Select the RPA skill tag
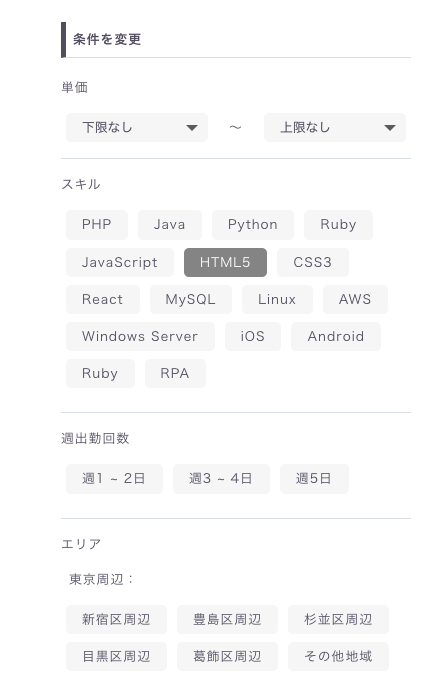This screenshot has width=435, height=692. click(175, 373)
